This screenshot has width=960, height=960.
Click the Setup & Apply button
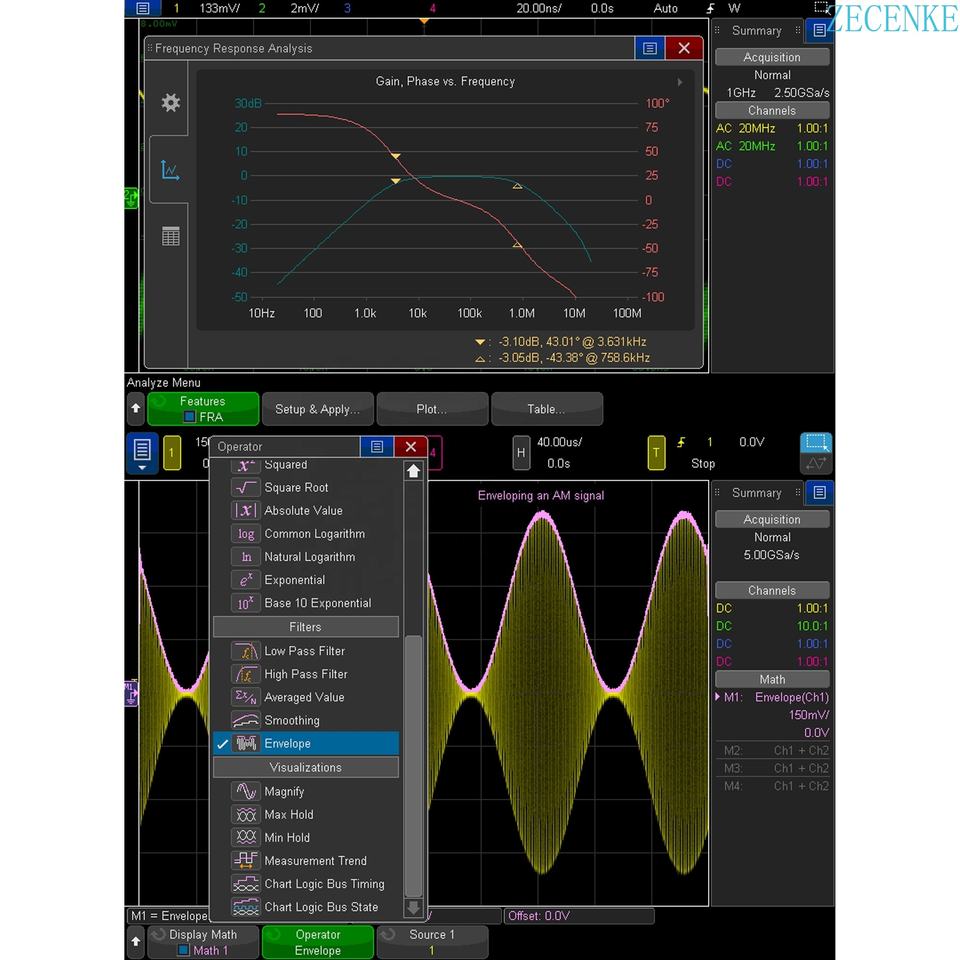pos(317,409)
